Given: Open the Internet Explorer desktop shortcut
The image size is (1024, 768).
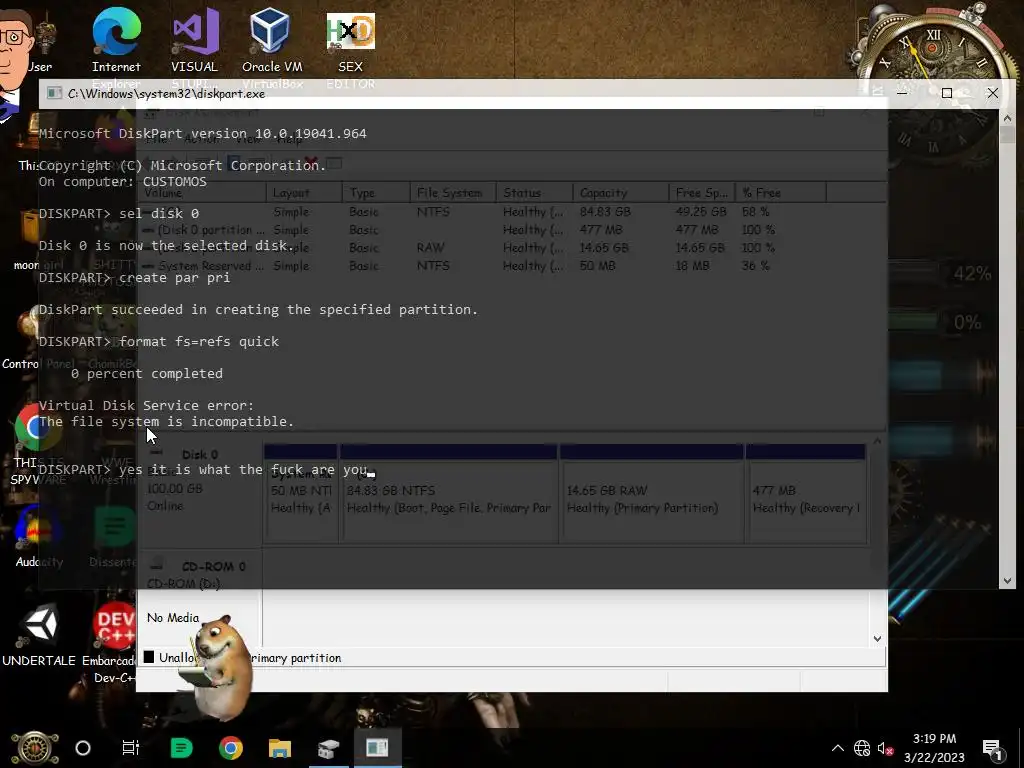Looking at the screenshot, I should (x=116, y=39).
